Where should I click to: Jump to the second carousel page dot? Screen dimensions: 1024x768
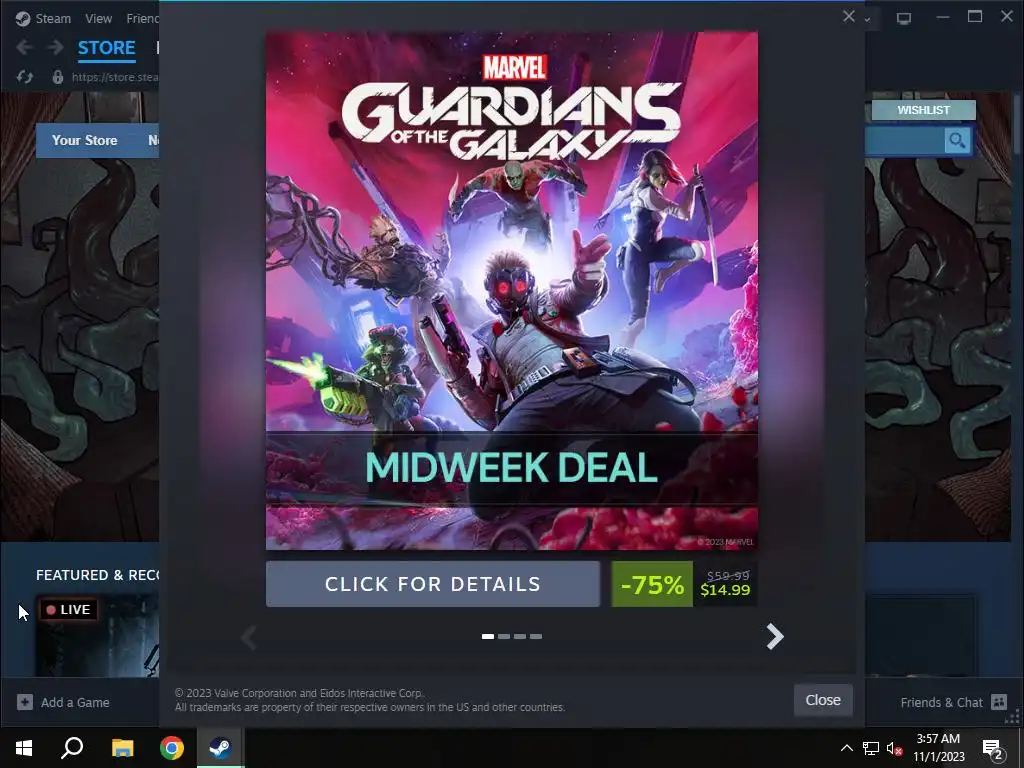click(x=504, y=636)
